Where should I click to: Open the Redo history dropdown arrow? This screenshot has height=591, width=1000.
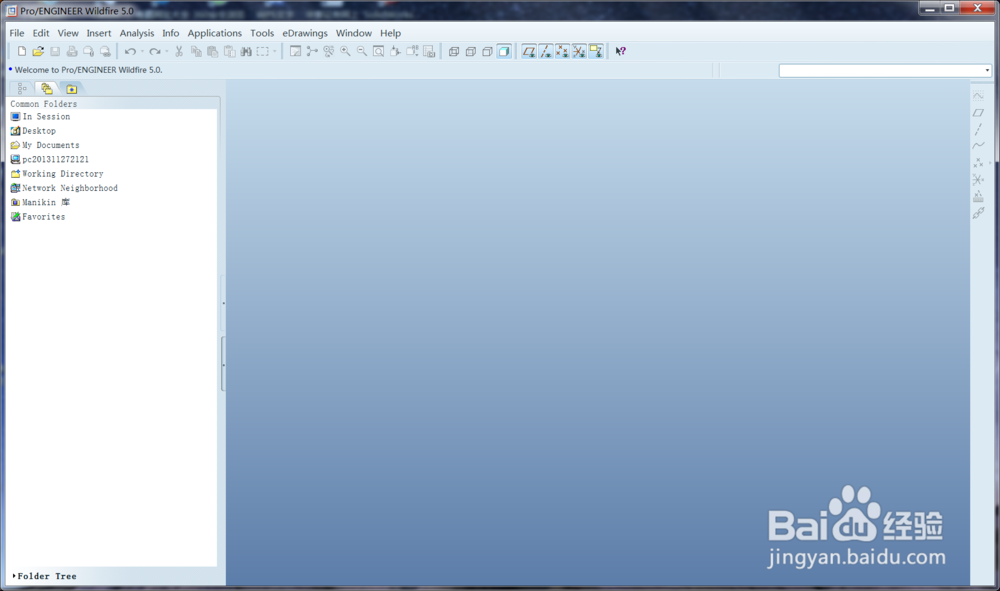(166, 52)
